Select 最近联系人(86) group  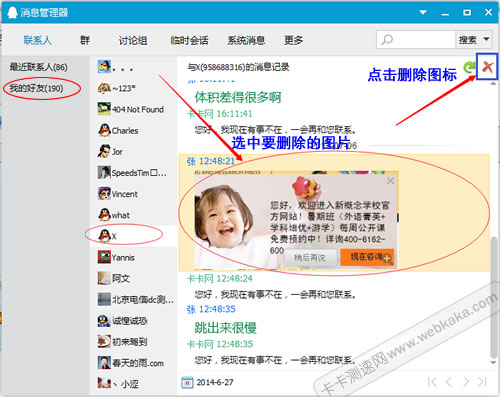38,67
